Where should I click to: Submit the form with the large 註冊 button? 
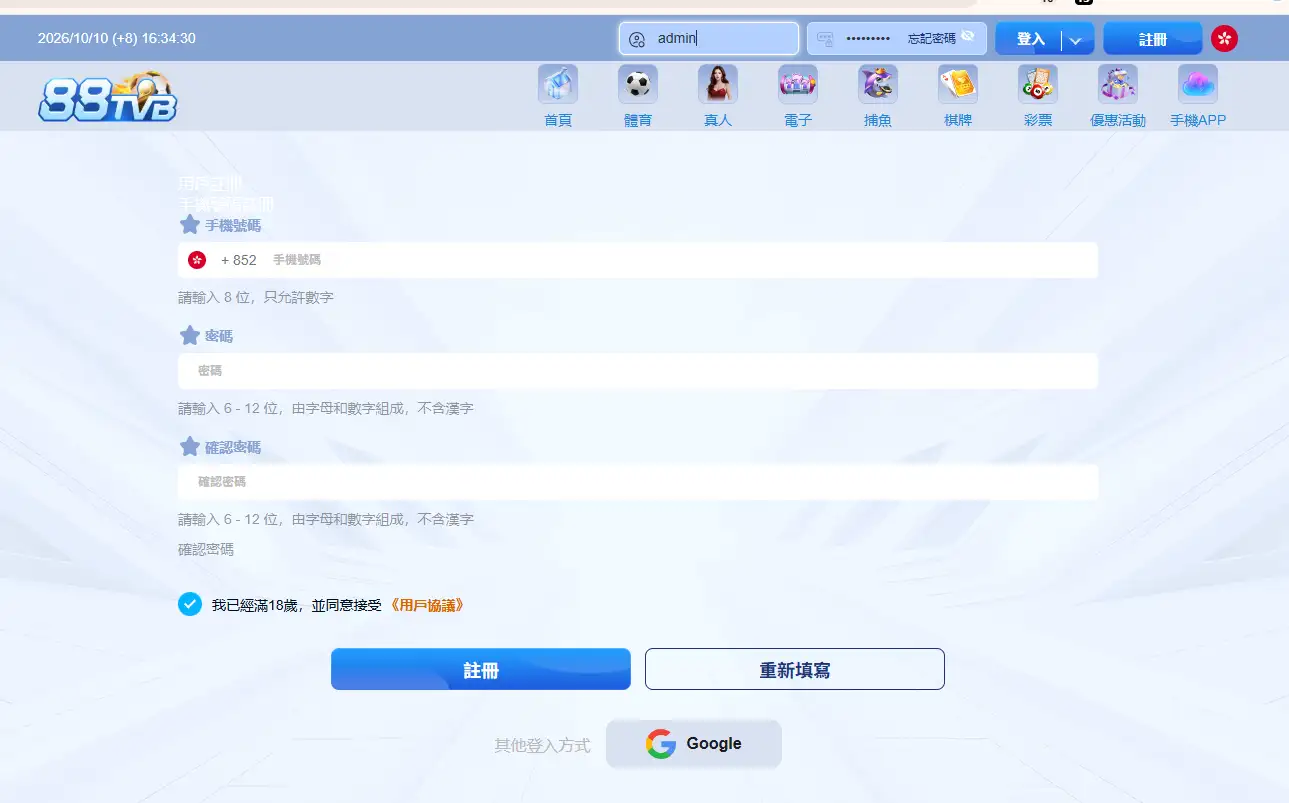coord(481,670)
